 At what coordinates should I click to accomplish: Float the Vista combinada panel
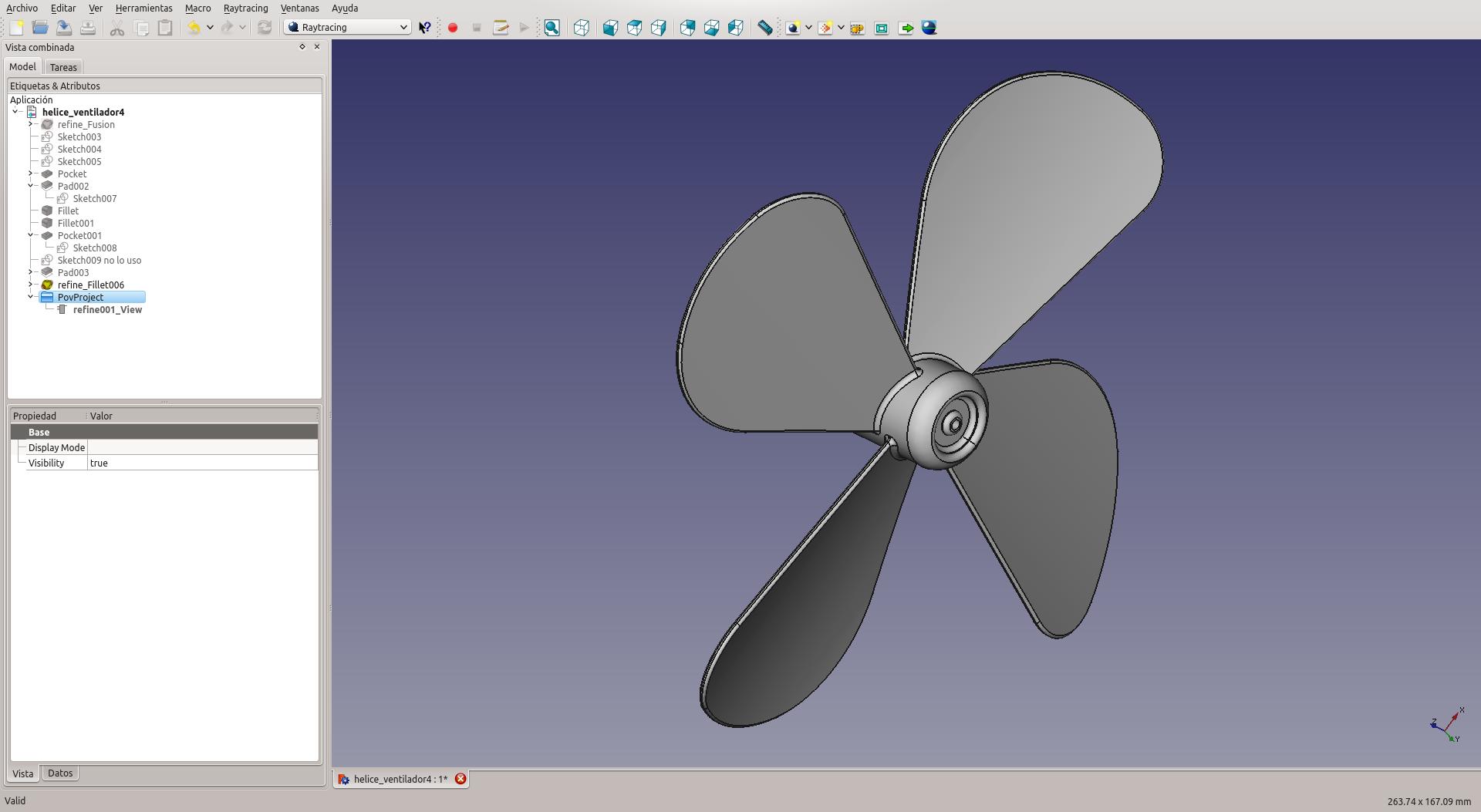point(302,47)
